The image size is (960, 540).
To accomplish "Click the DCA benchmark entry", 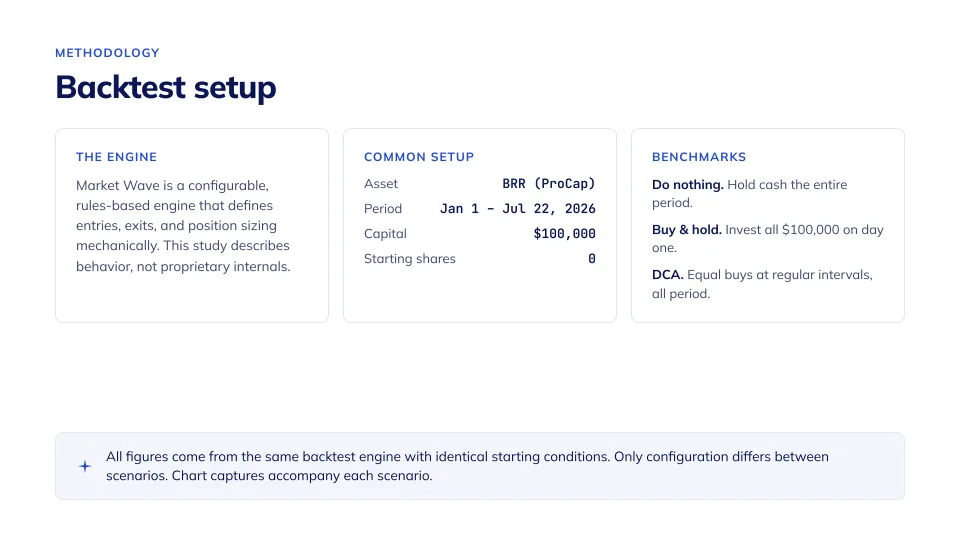I will (762, 284).
